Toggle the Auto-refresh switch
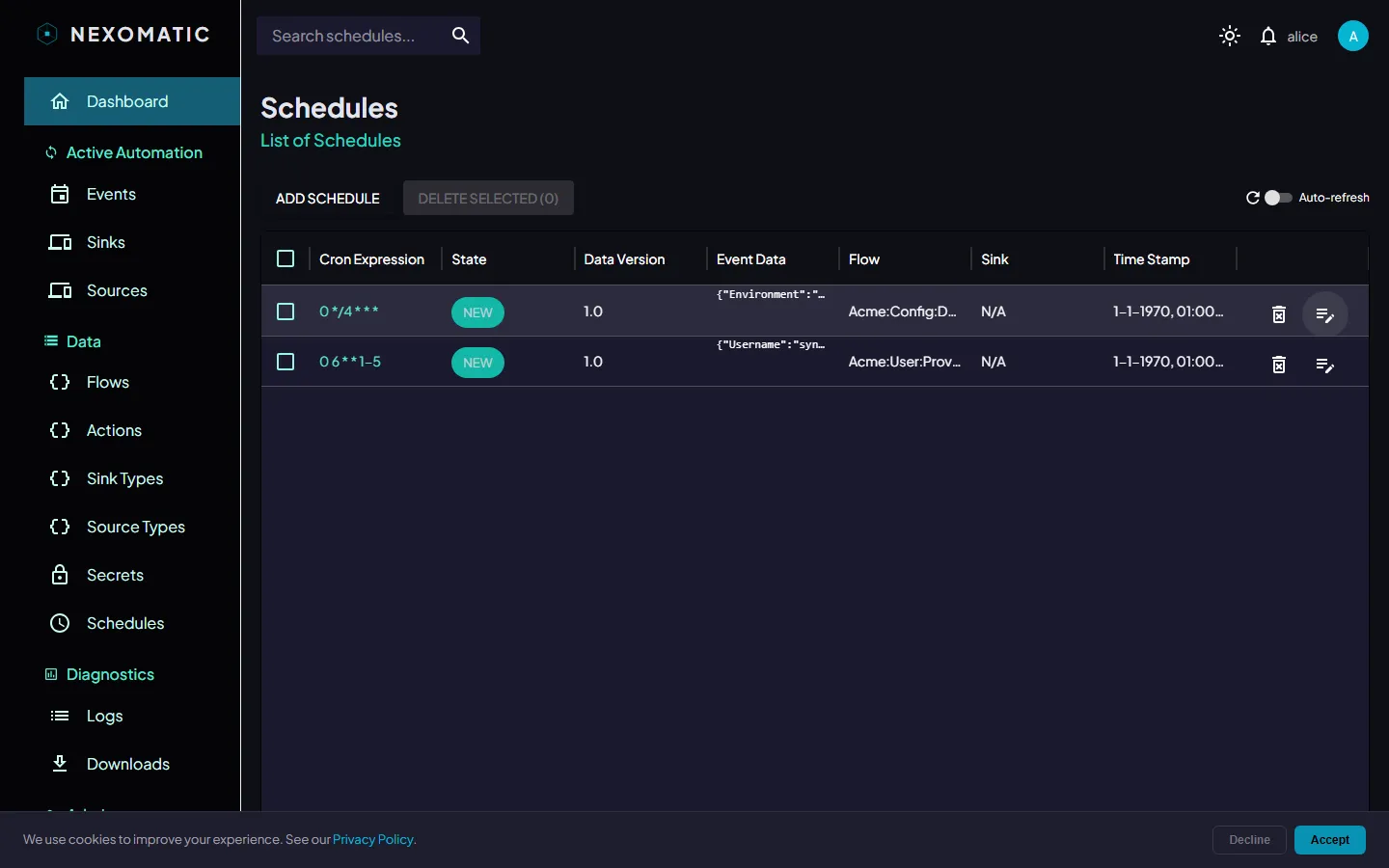This screenshot has height=868, width=1389. [1278, 198]
